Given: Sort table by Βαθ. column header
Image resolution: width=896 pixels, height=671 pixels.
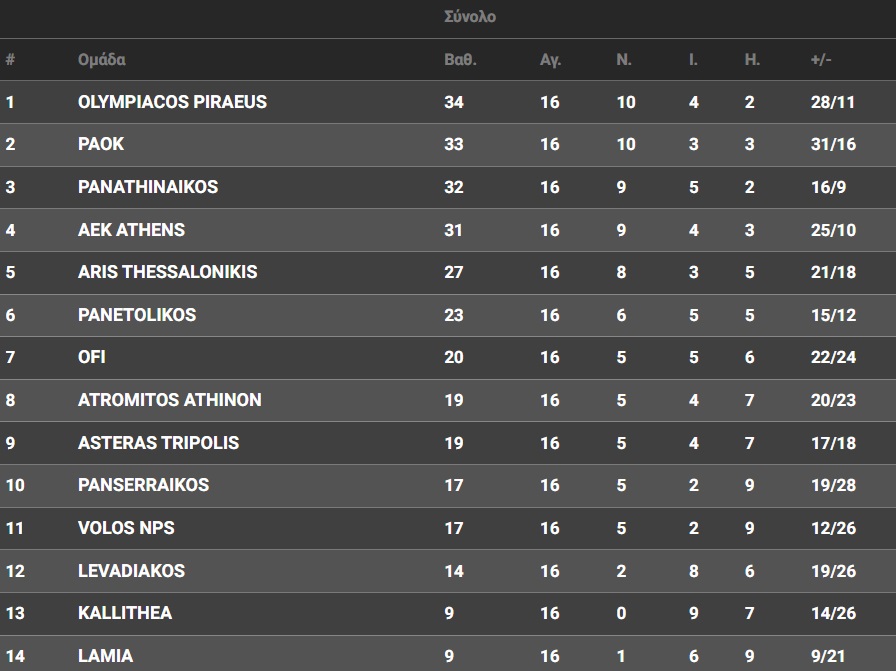Looking at the screenshot, I should (x=460, y=60).
